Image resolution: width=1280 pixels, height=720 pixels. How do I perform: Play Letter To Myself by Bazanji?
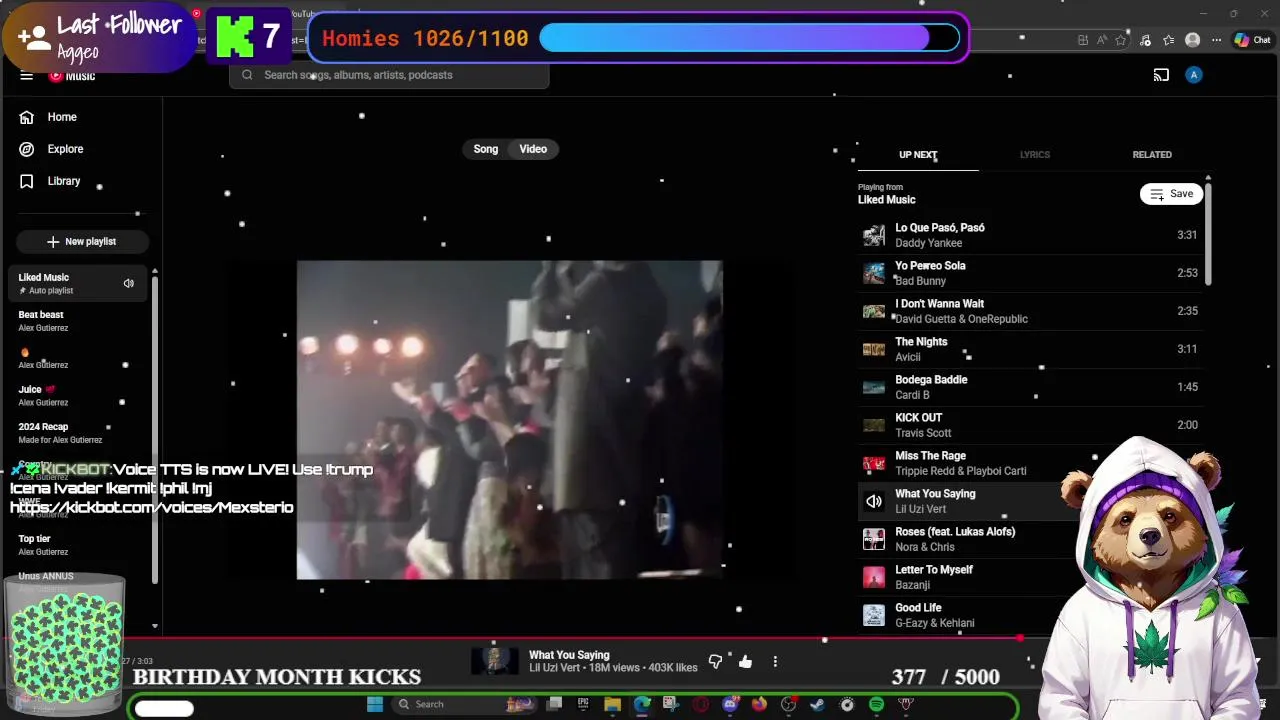click(x=1030, y=577)
